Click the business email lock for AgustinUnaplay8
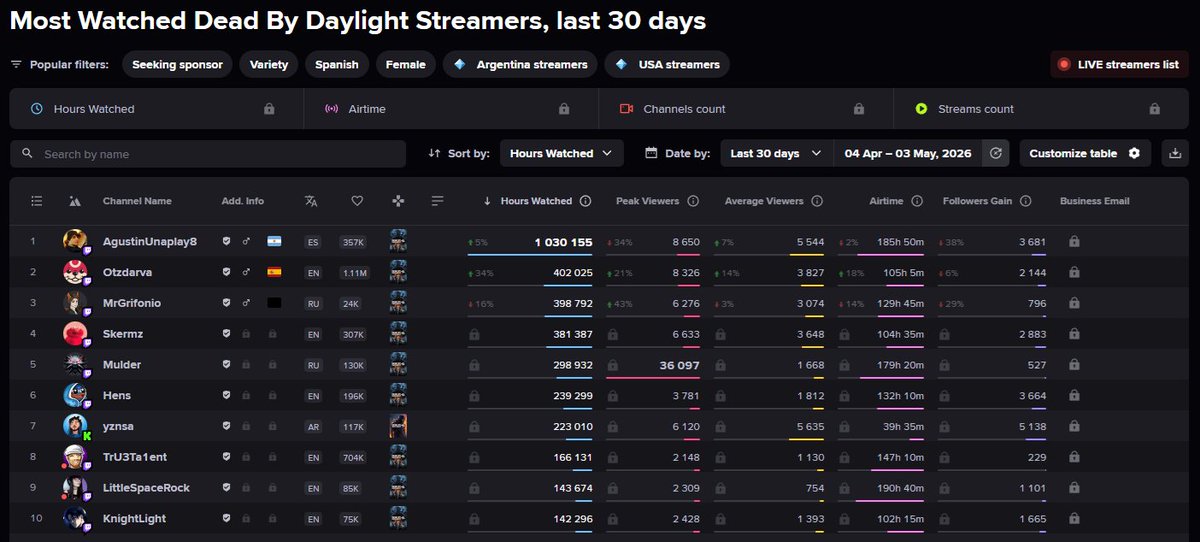 pos(1074,241)
